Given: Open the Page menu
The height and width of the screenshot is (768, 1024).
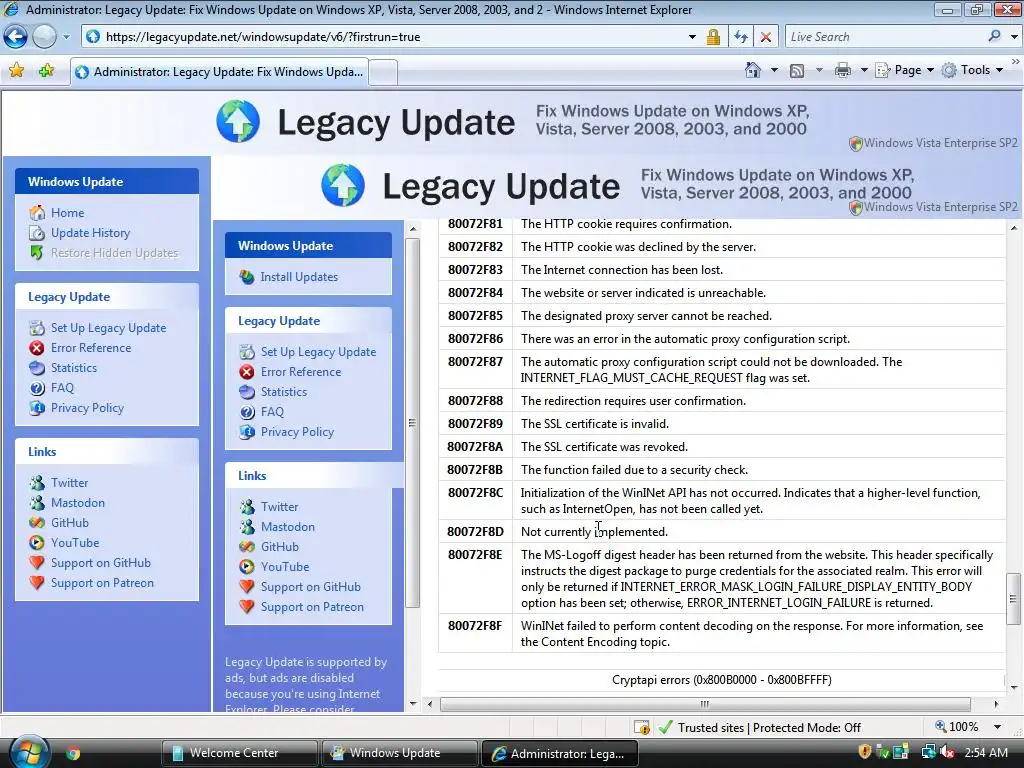Looking at the screenshot, I should coord(904,70).
